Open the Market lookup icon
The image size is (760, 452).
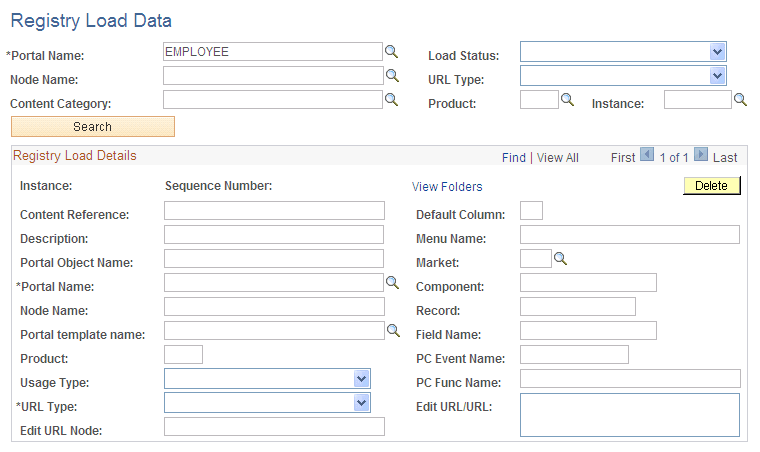tap(561, 259)
